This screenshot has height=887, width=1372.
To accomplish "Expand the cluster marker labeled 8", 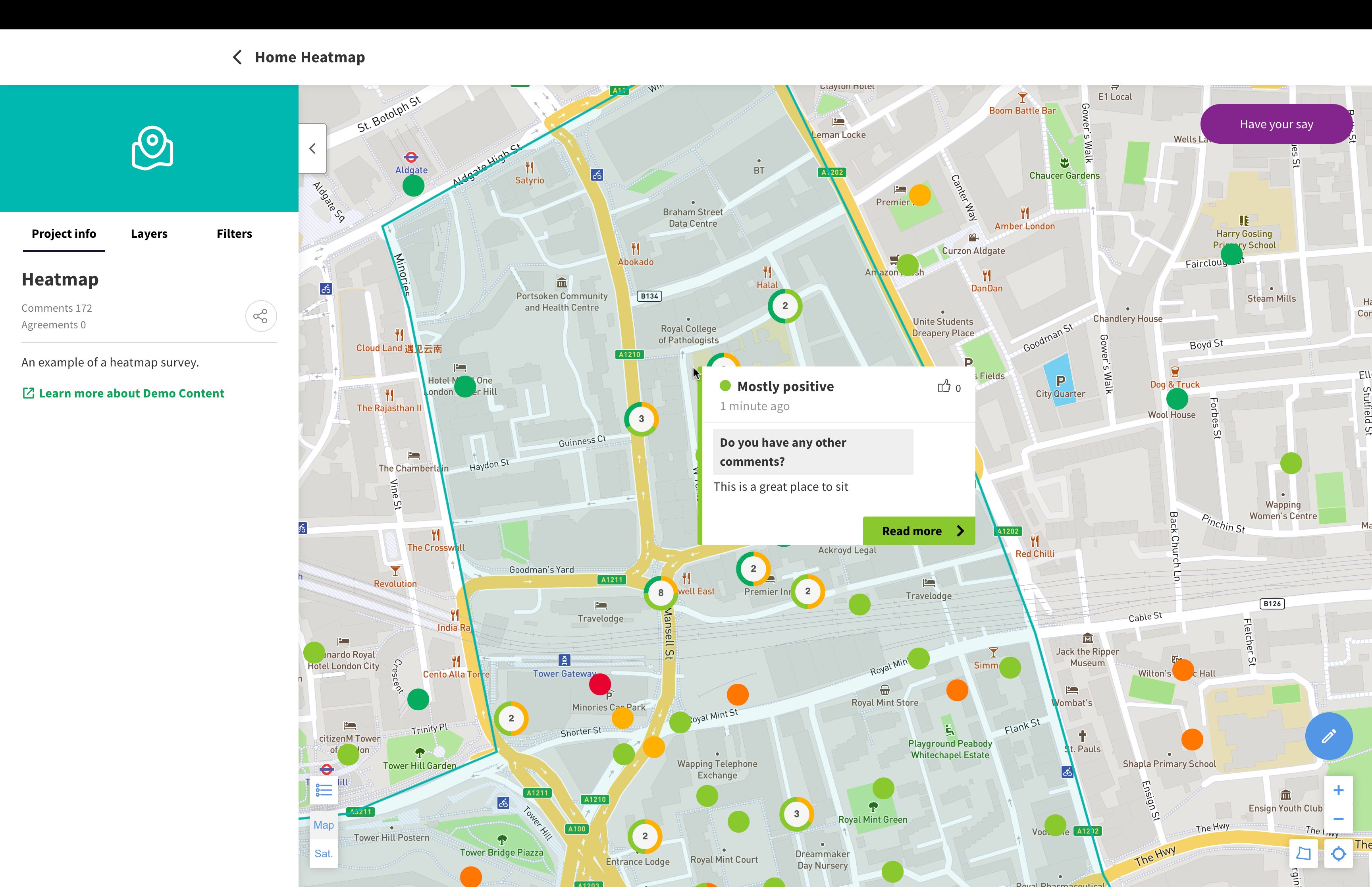I will click(660, 592).
